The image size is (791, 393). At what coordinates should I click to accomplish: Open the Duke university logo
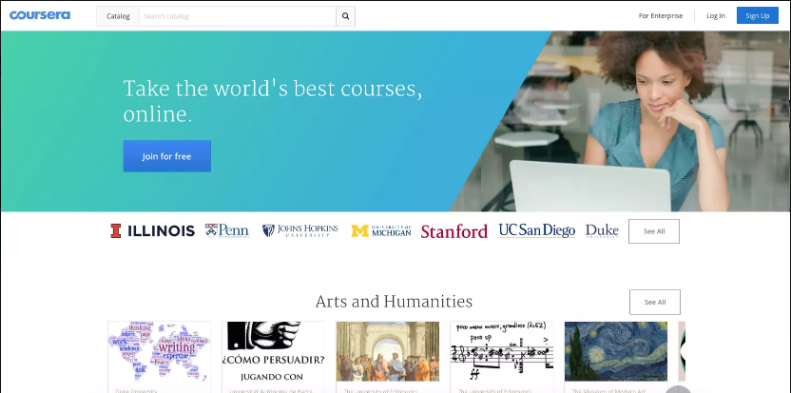tap(602, 231)
